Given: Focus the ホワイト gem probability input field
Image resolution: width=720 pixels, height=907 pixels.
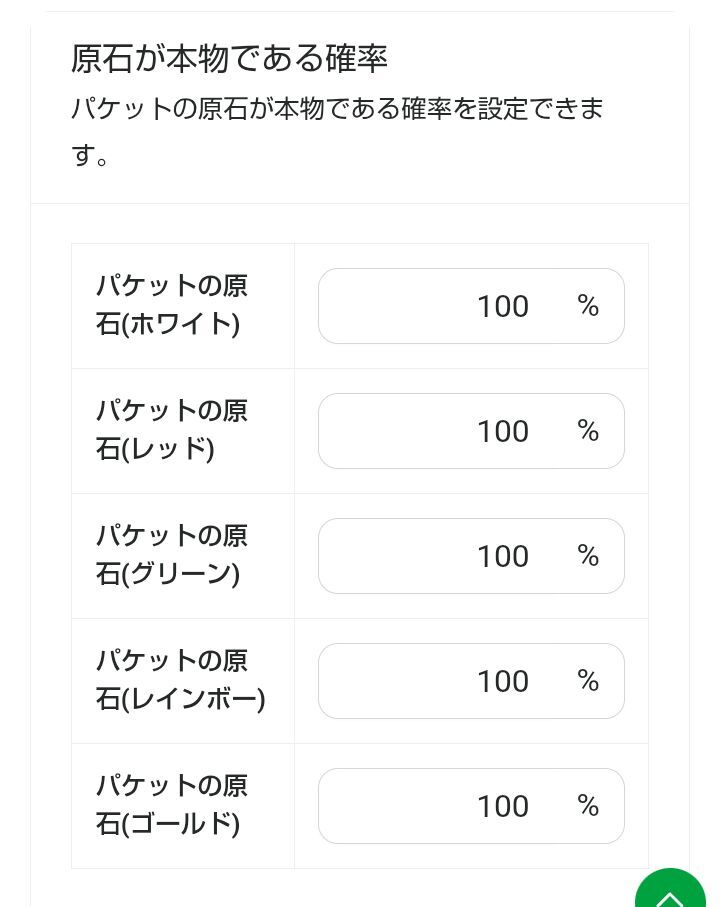Looking at the screenshot, I should click(x=440, y=306).
